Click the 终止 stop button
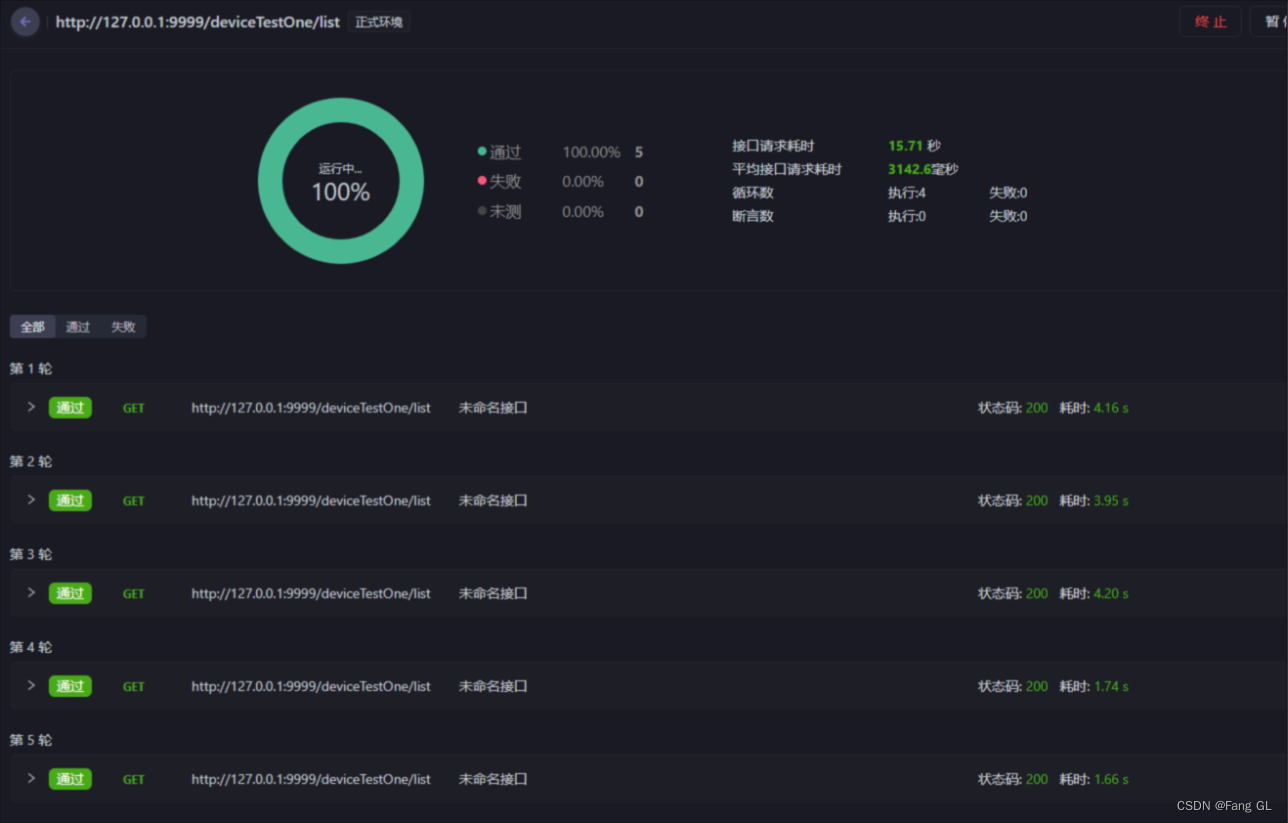 (1210, 22)
